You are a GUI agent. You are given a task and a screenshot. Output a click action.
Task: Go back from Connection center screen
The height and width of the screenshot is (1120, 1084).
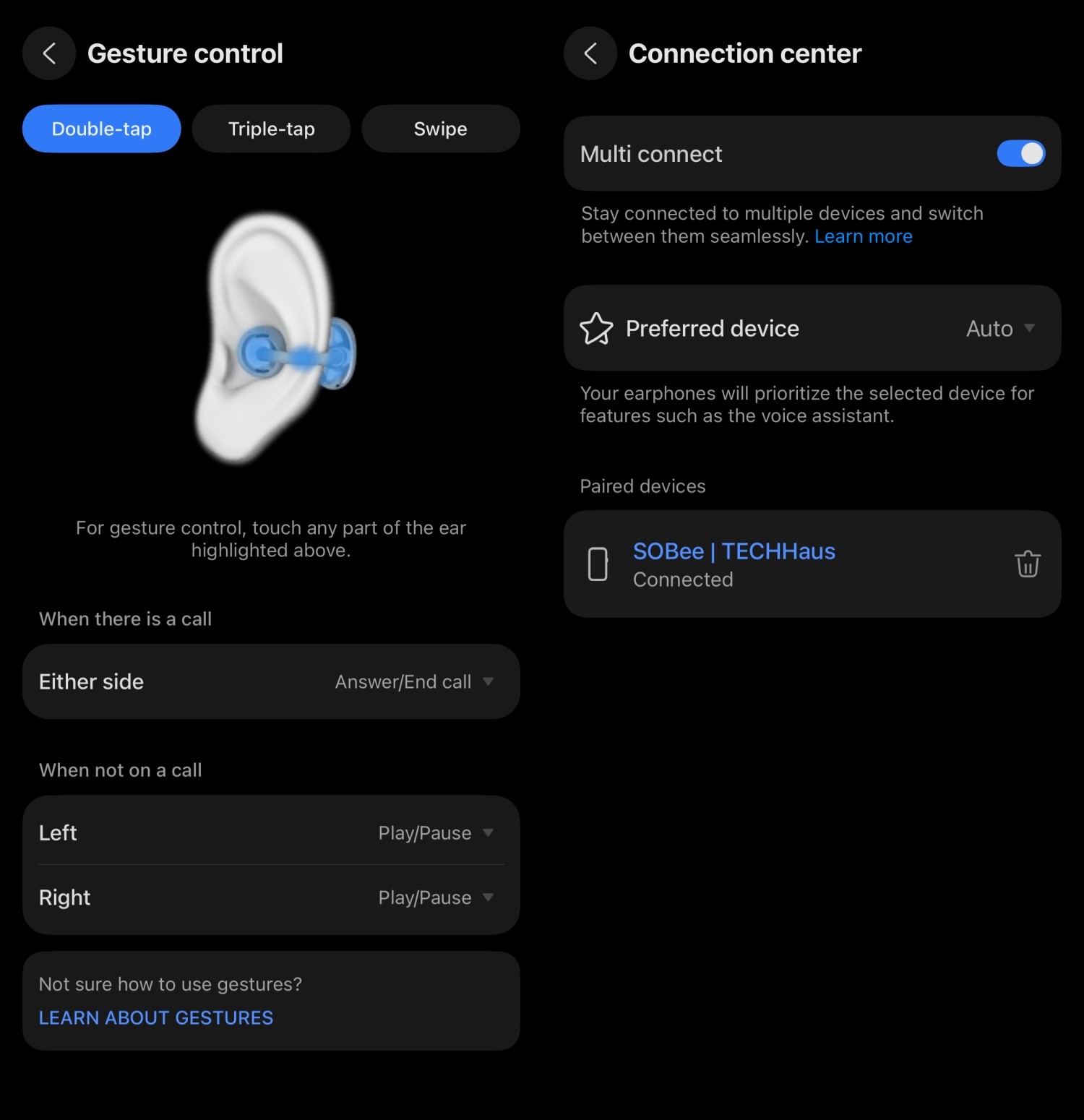click(x=590, y=53)
